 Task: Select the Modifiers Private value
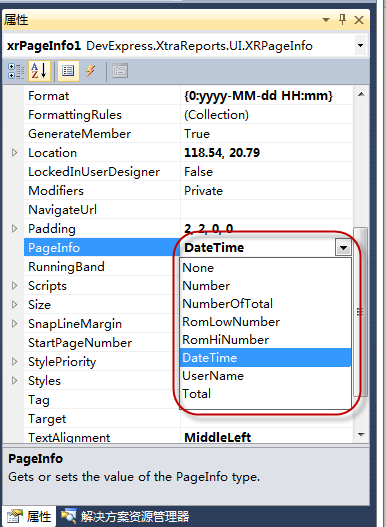tap(266, 191)
